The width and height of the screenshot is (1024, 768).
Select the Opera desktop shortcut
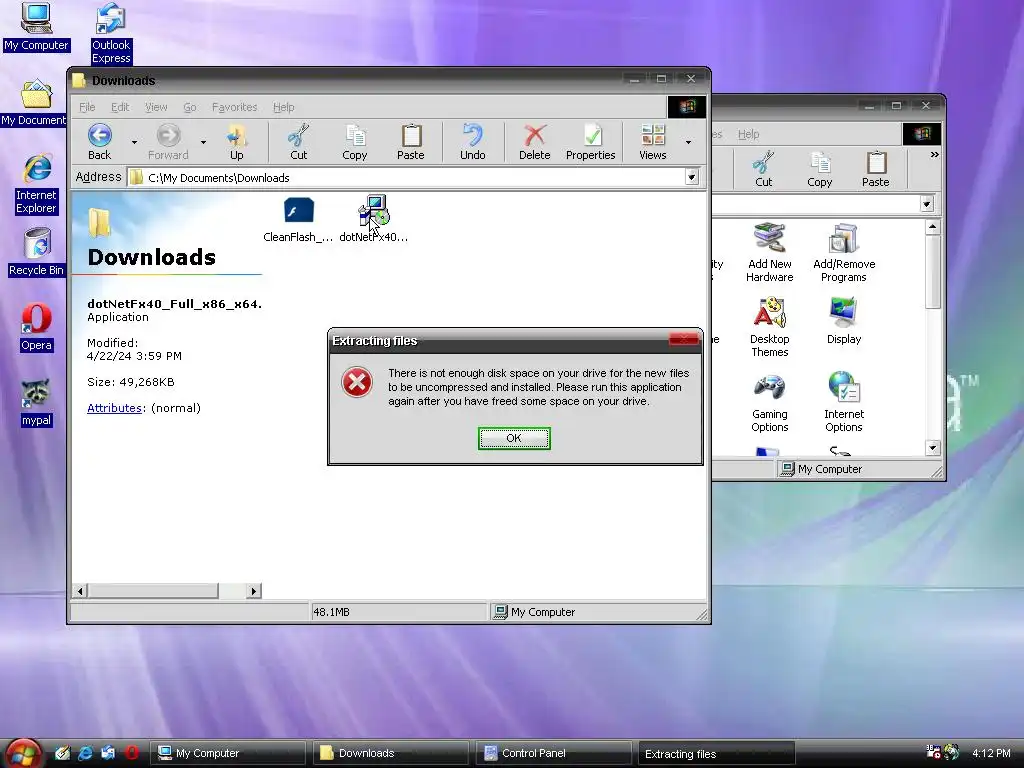click(x=36, y=327)
